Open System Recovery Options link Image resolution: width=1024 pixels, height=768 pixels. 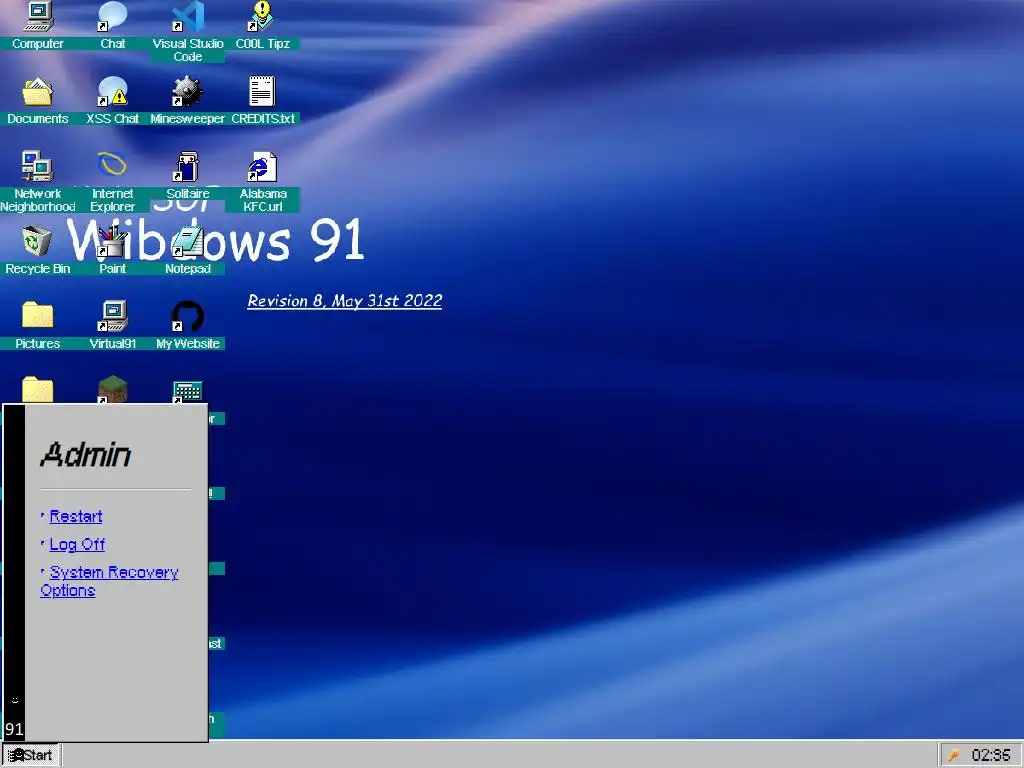tap(109, 581)
